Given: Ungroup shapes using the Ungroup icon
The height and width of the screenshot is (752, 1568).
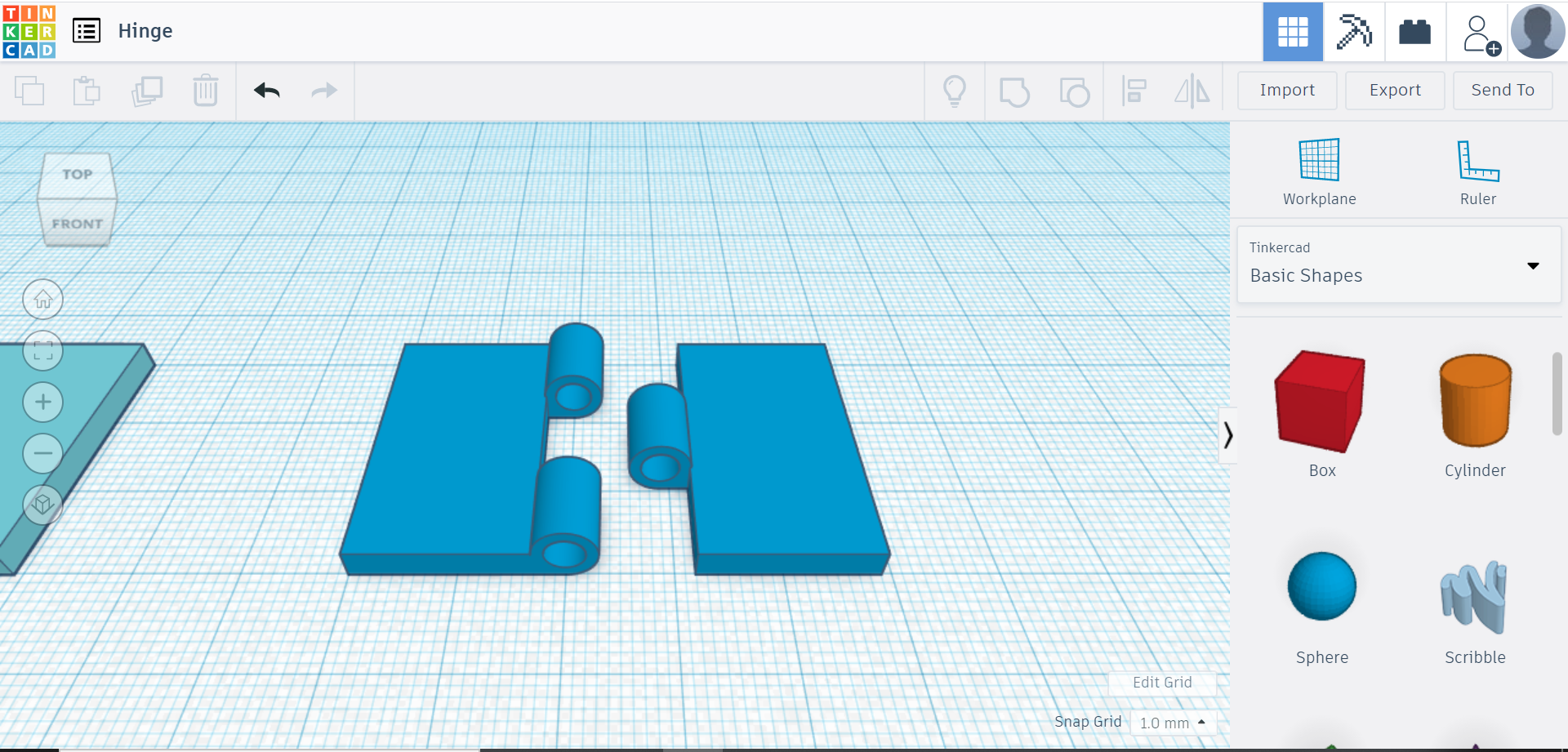Looking at the screenshot, I should [x=1075, y=91].
